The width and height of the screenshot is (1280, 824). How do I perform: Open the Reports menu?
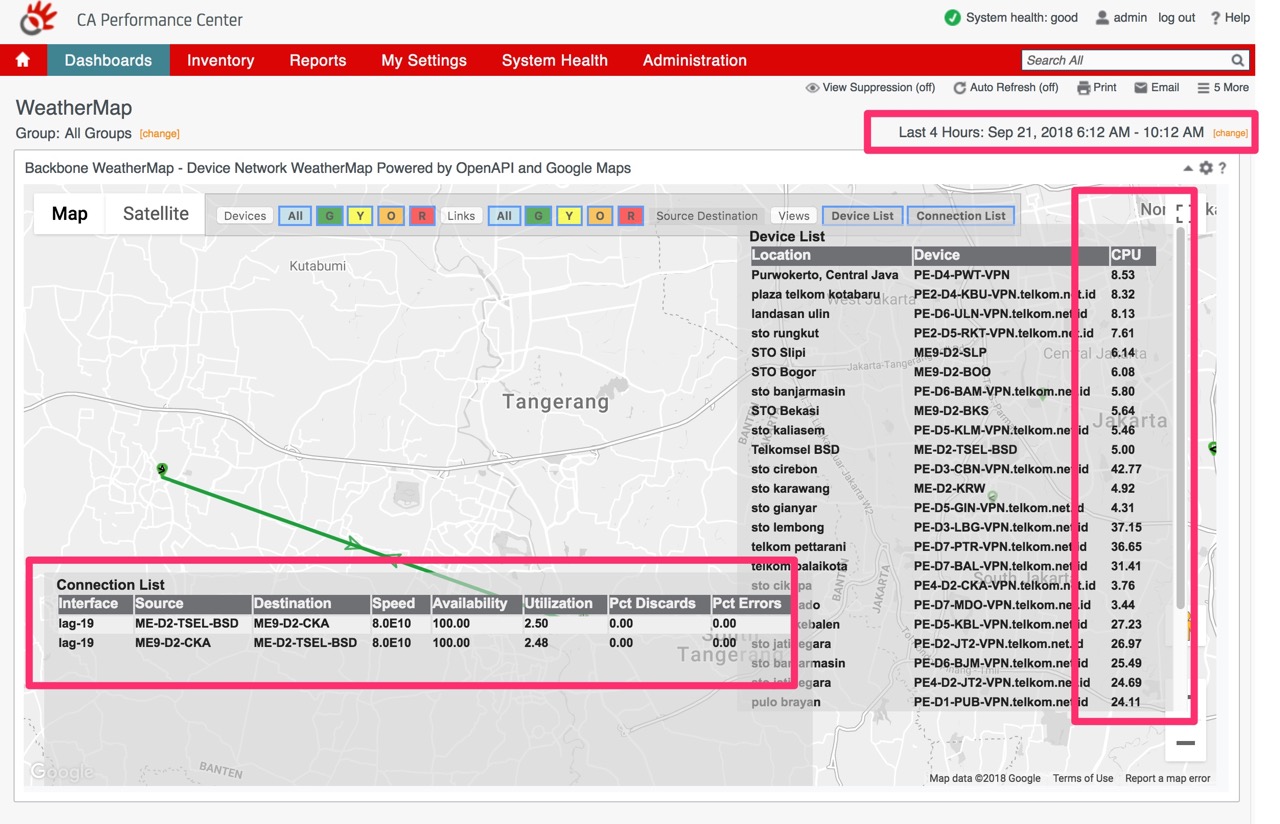click(x=318, y=60)
